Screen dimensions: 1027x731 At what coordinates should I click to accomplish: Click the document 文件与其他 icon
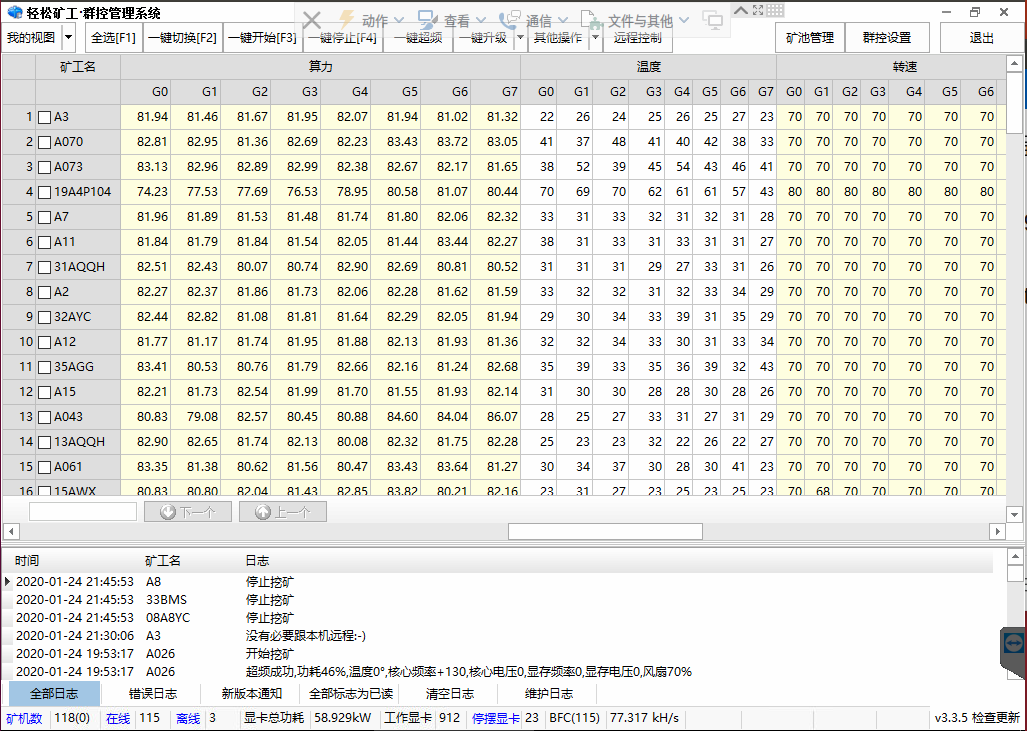click(592, 20)
